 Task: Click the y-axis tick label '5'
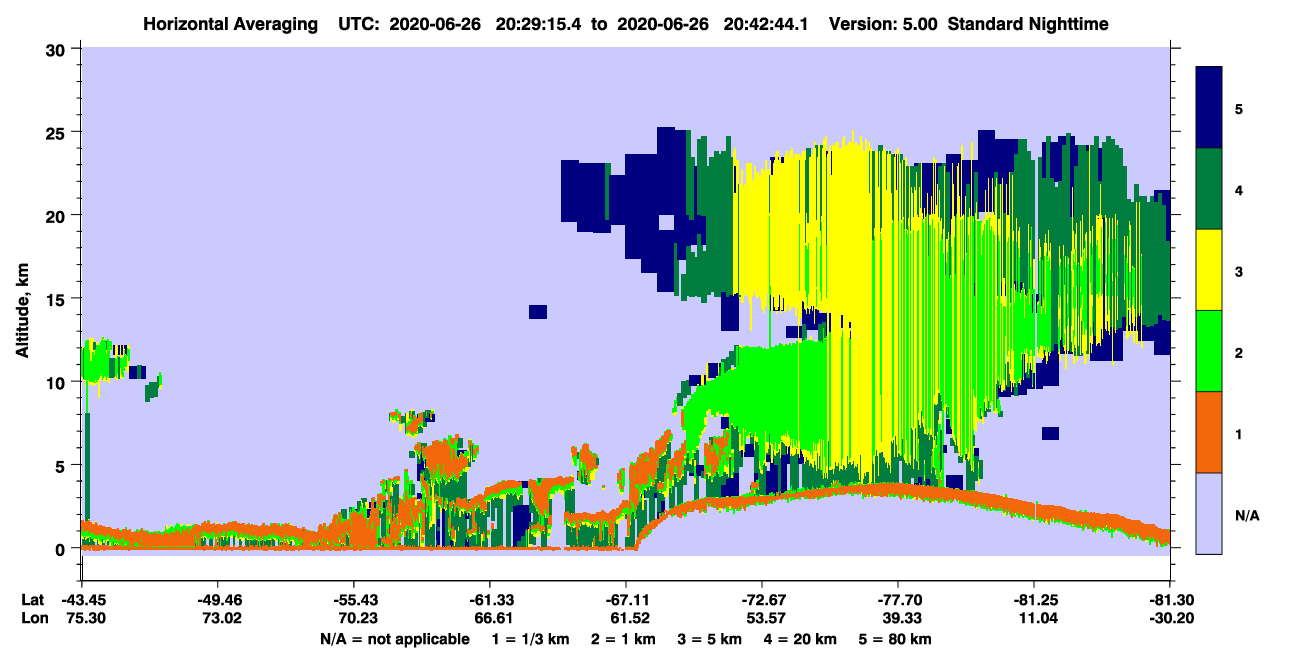pyautogui.click(x=61, y=465)
